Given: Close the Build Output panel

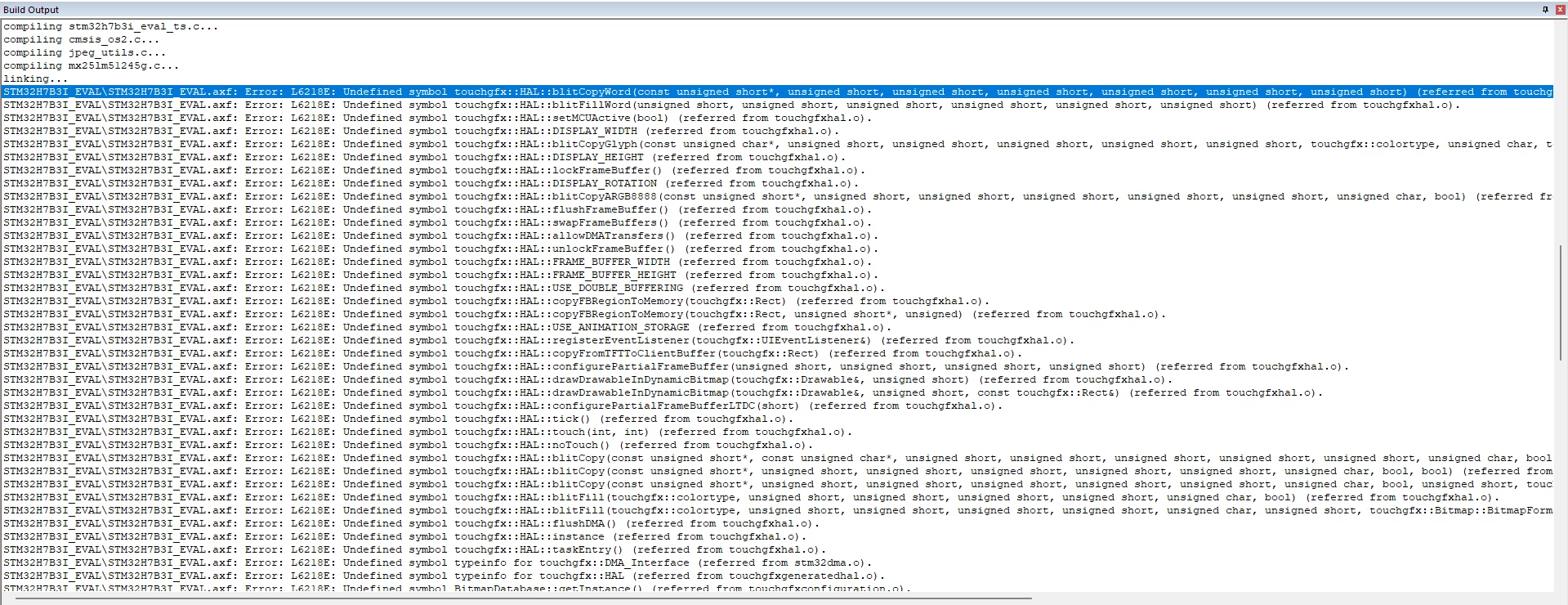Looking at the screenshot, I should point(1559,10).
